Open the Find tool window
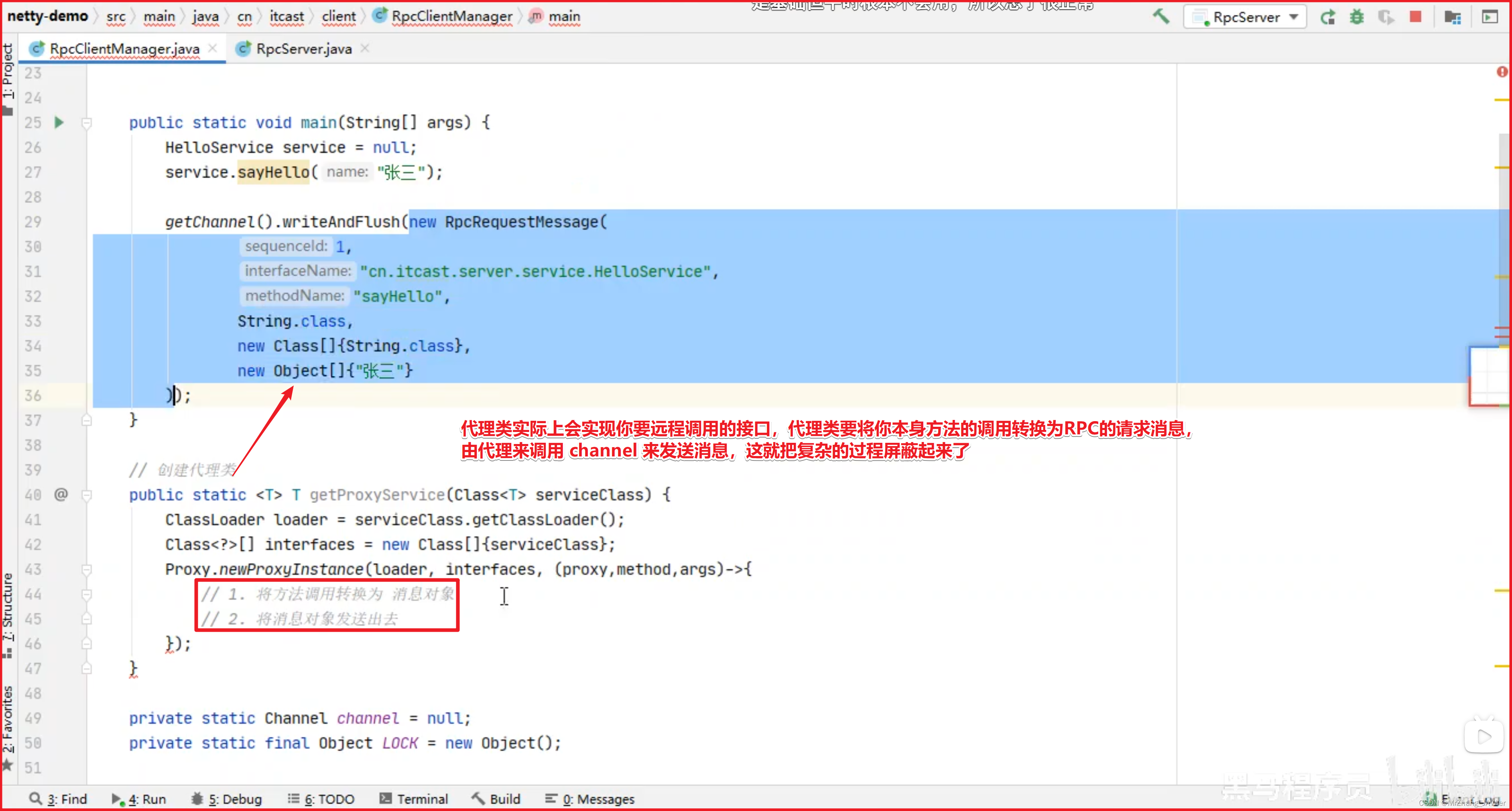This screenshot has height=811, width=1512. click(x=58, y=799)
